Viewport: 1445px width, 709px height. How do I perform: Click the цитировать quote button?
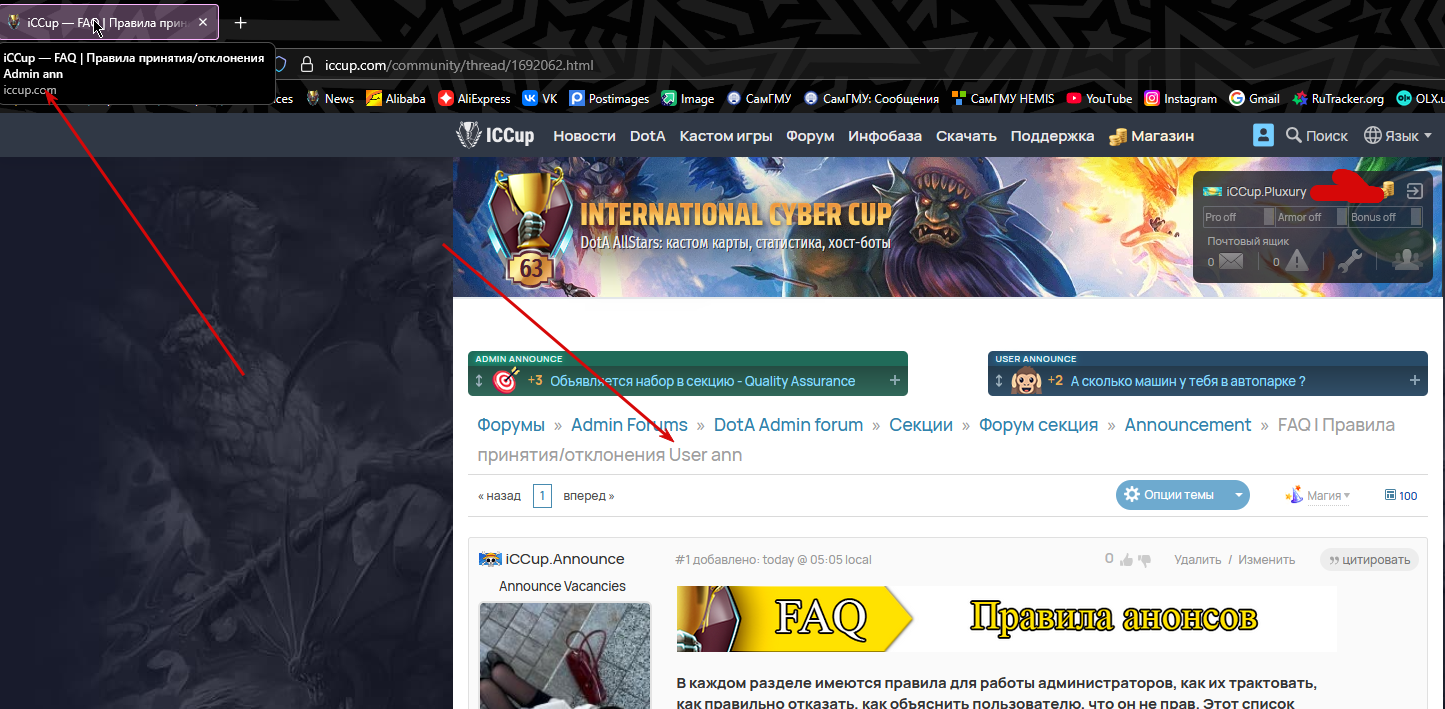(1369, 560)
